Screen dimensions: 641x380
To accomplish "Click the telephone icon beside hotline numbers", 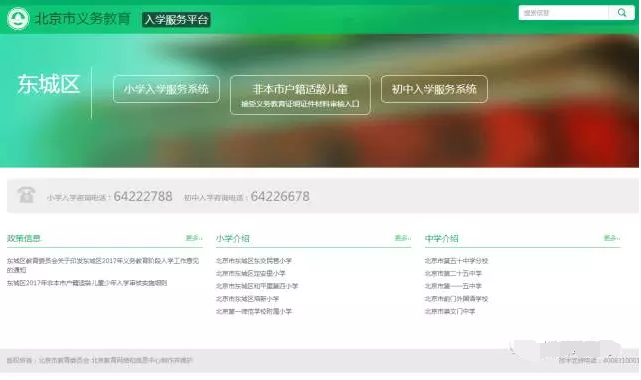I will coord(27,195).
